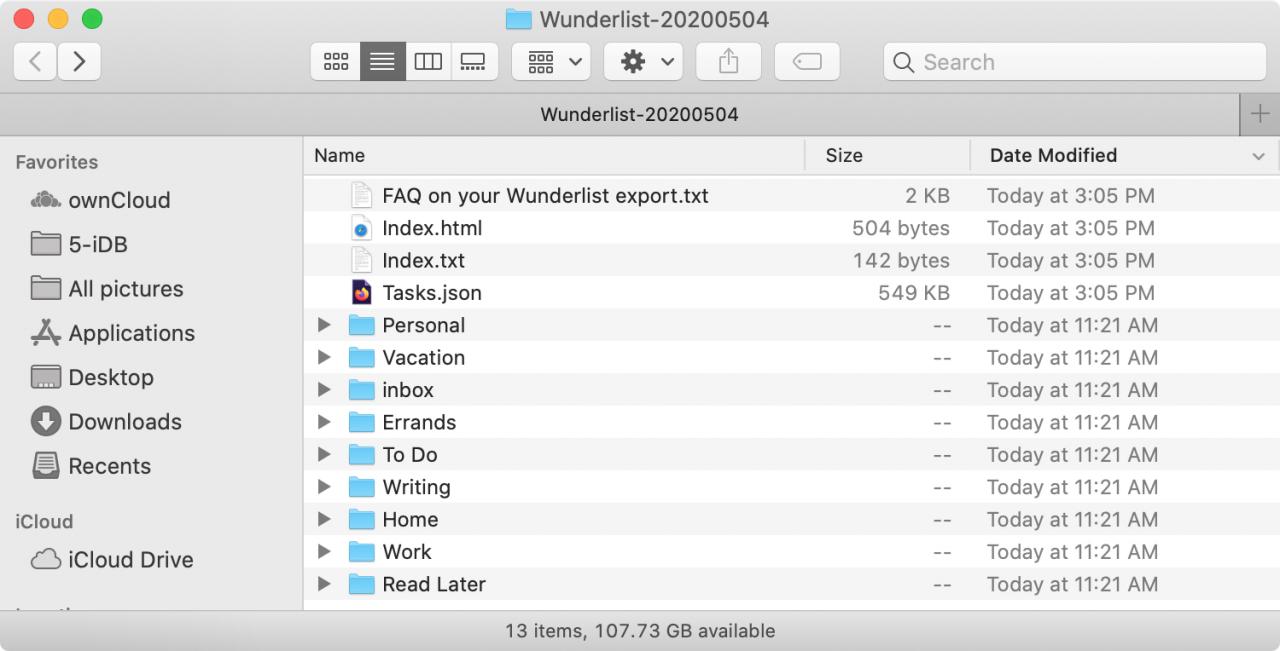Viewport: 1280px width, 651px height.
Task: Select the Index.txt file icon
Action: click(x=361, y=260)
